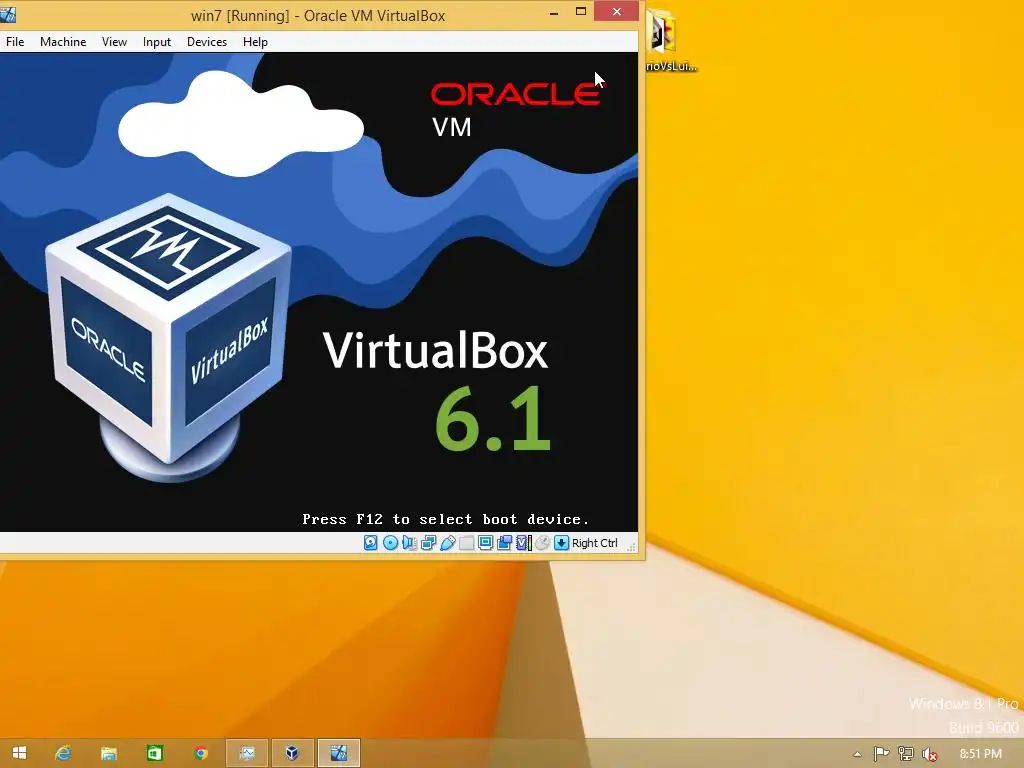This screenshot has height=768, width=1024.
Task: Click the 8:51 PM clock
Action: pyautogui.click(x=980, y=754)
